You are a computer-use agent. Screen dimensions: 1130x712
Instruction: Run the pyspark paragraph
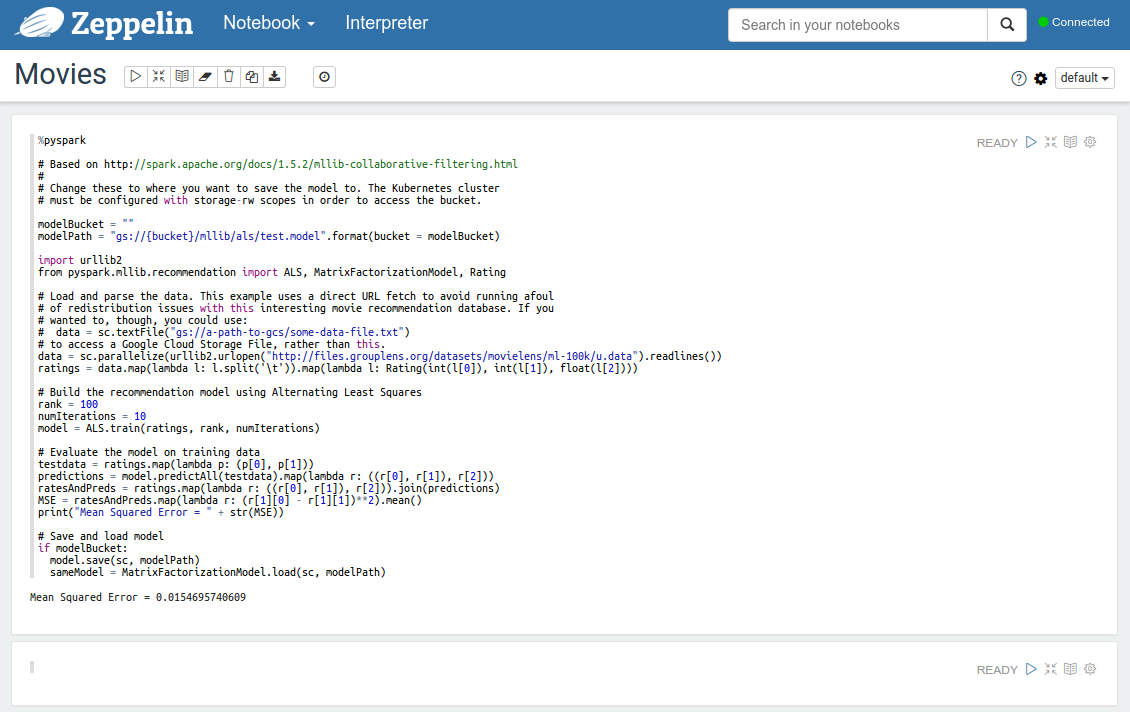click(x=1031, y=142)
